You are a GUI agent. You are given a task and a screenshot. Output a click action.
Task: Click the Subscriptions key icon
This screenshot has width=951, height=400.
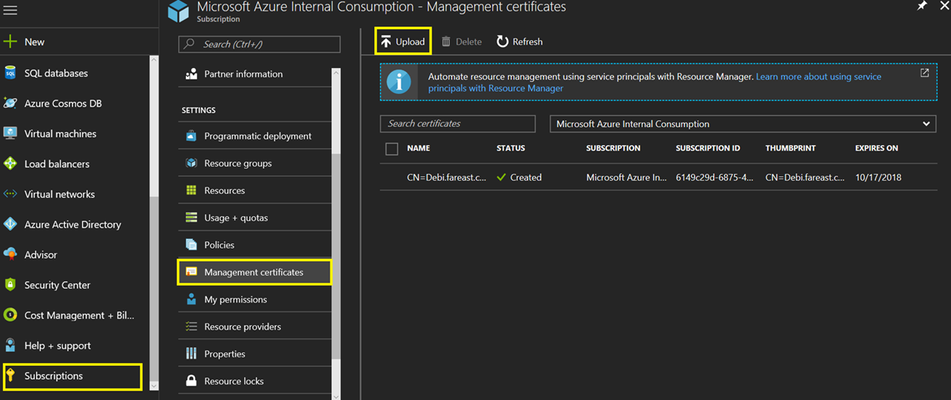(10, 376)
